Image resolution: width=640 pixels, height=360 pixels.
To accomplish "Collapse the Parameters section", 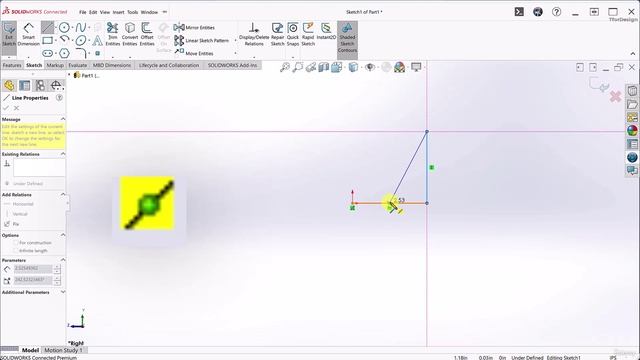I will tap(63, 260).
